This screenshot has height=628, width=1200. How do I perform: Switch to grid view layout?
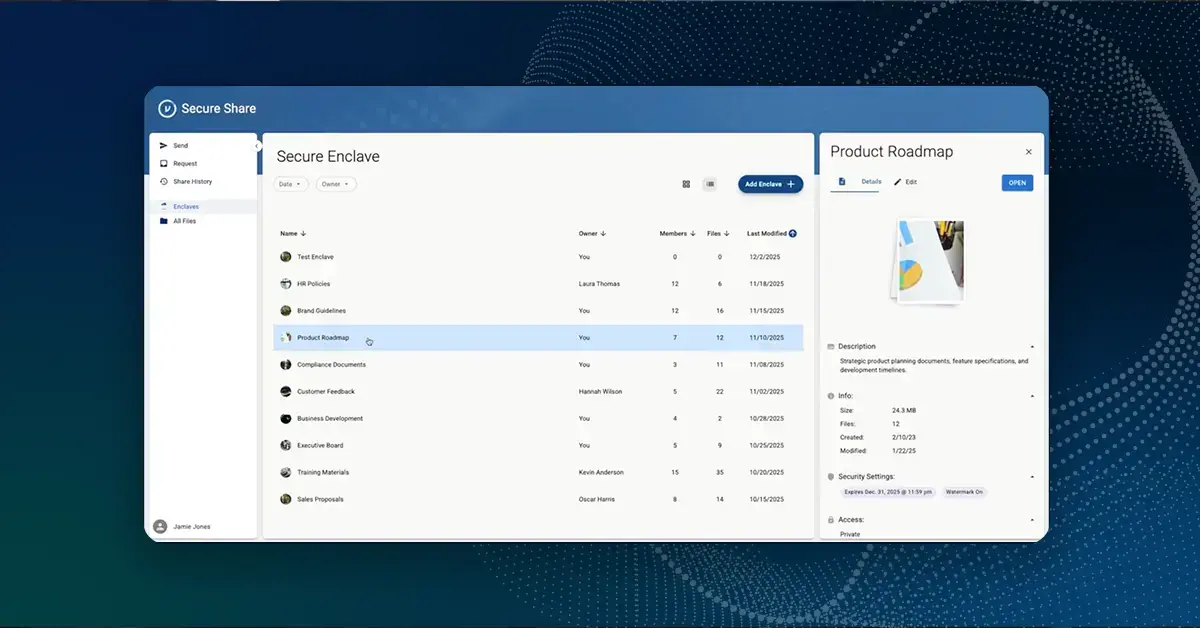[686, 184]
